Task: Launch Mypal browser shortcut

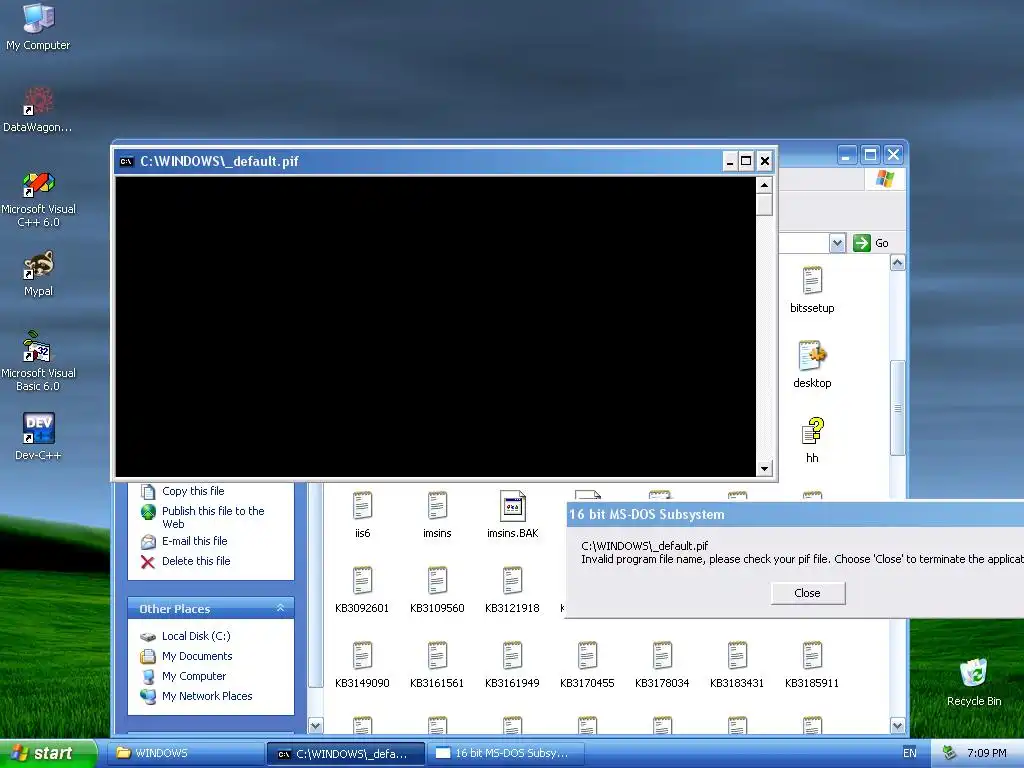Action: click(x=38, y=273)
